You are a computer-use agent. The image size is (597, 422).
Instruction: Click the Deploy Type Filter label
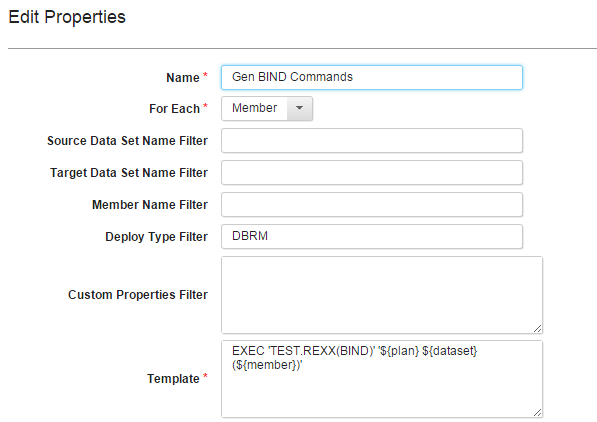156,237
